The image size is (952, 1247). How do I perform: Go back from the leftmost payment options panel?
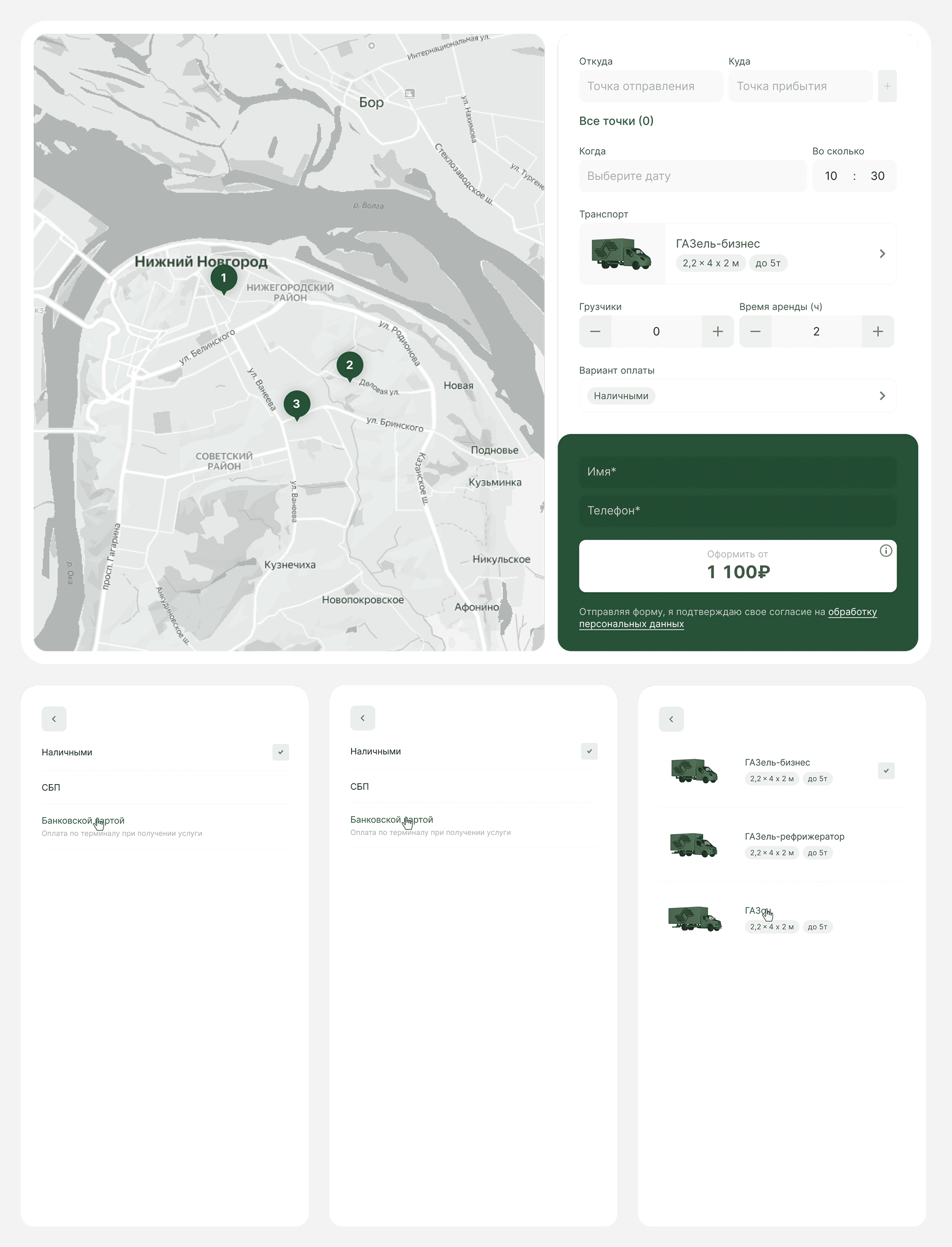point(54,719)
